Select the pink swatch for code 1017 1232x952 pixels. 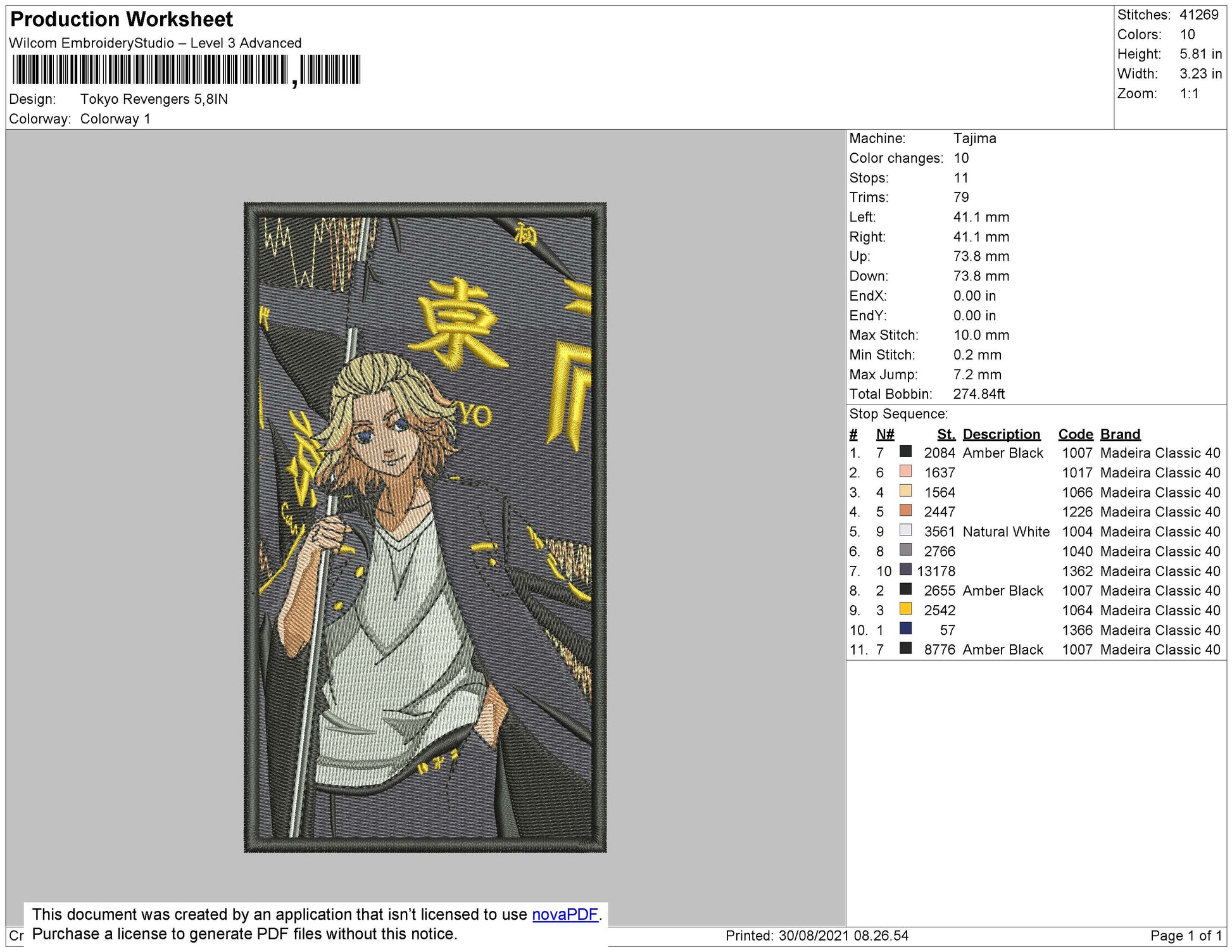click(x=905, y=471)
